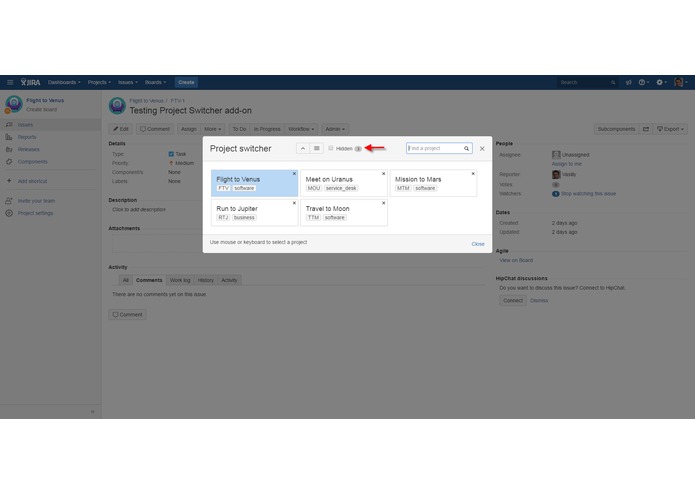Screen dimensions: 695x494
Task: Open the Export dropdown
Action: [670, 129]
